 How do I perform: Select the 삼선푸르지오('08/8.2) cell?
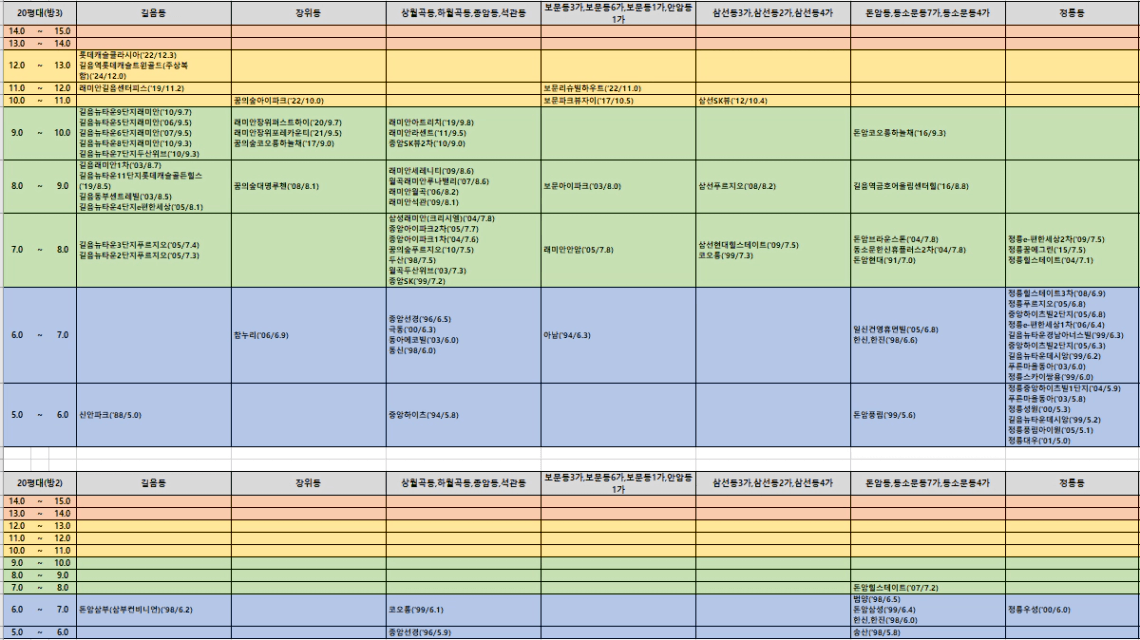point(773,186)
